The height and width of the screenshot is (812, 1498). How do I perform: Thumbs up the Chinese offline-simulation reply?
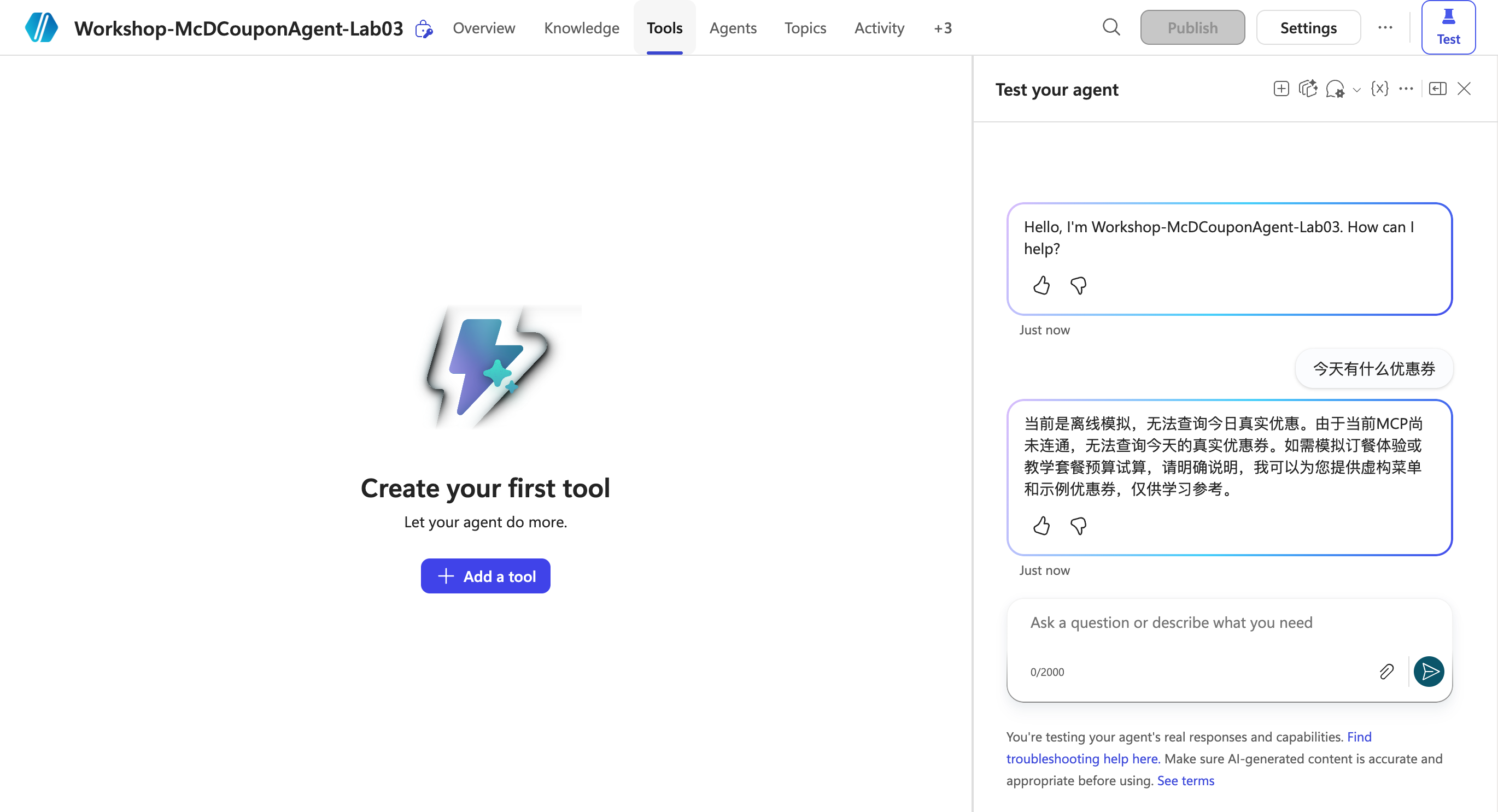(1041, 526)
